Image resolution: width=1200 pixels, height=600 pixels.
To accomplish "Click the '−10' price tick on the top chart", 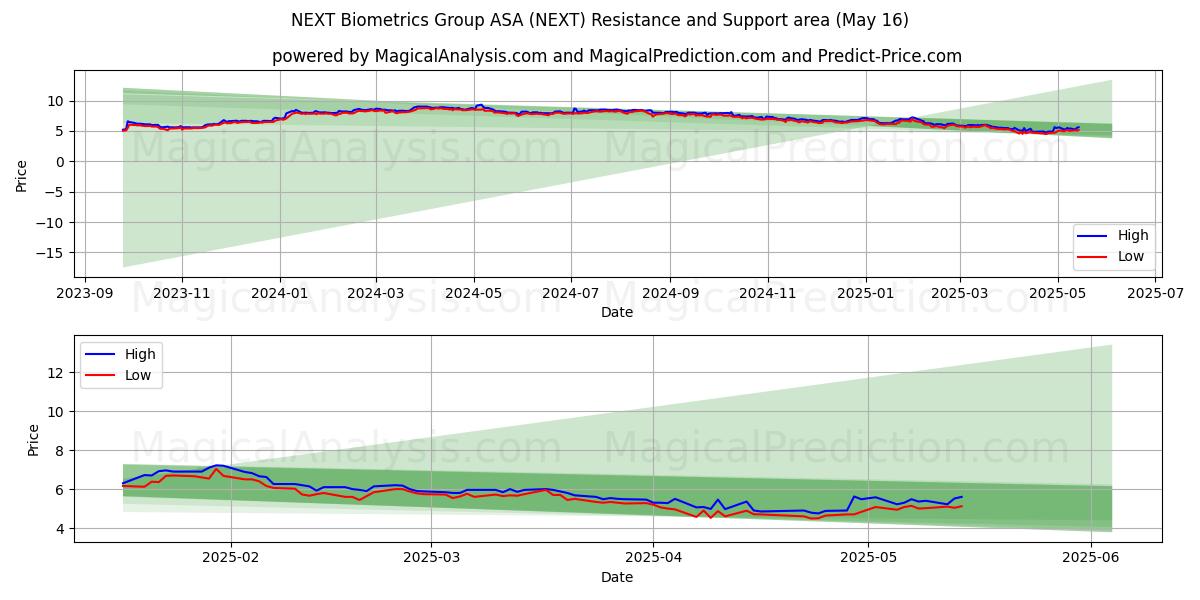I will [x=50, y=223].
